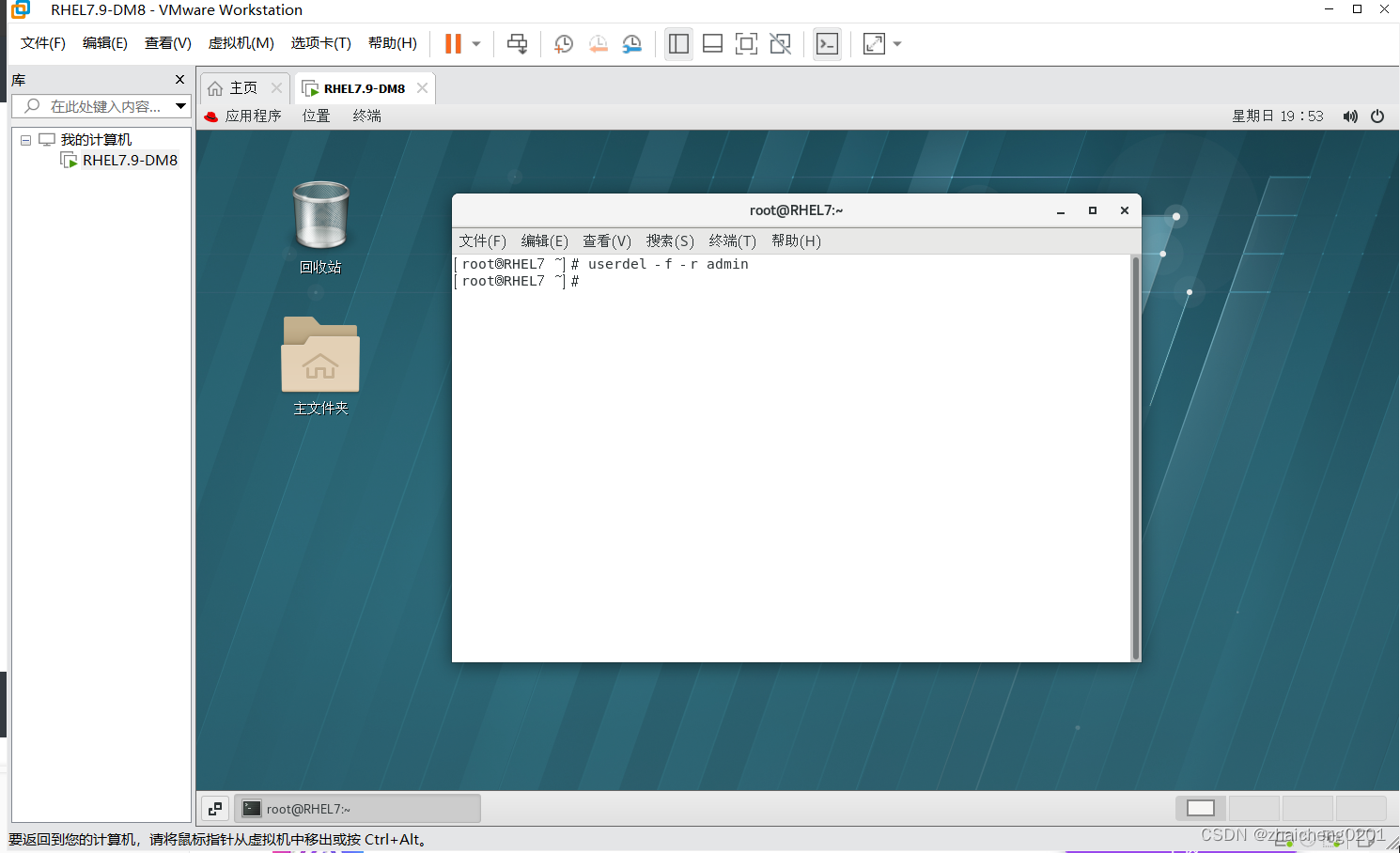
Task: Select the 主文件夹 desktop folder icon
Action: tap(320, 366)
